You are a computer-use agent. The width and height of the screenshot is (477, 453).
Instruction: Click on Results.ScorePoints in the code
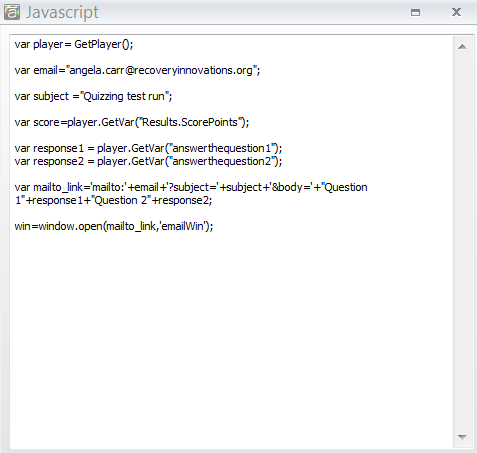pos(190,122)
